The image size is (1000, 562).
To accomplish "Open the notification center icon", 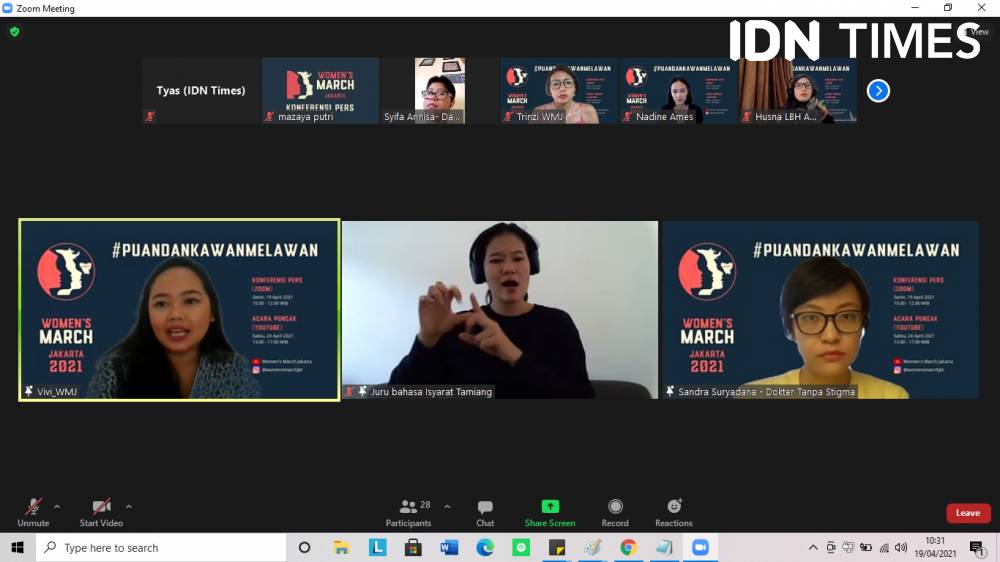I will [976, 548].
